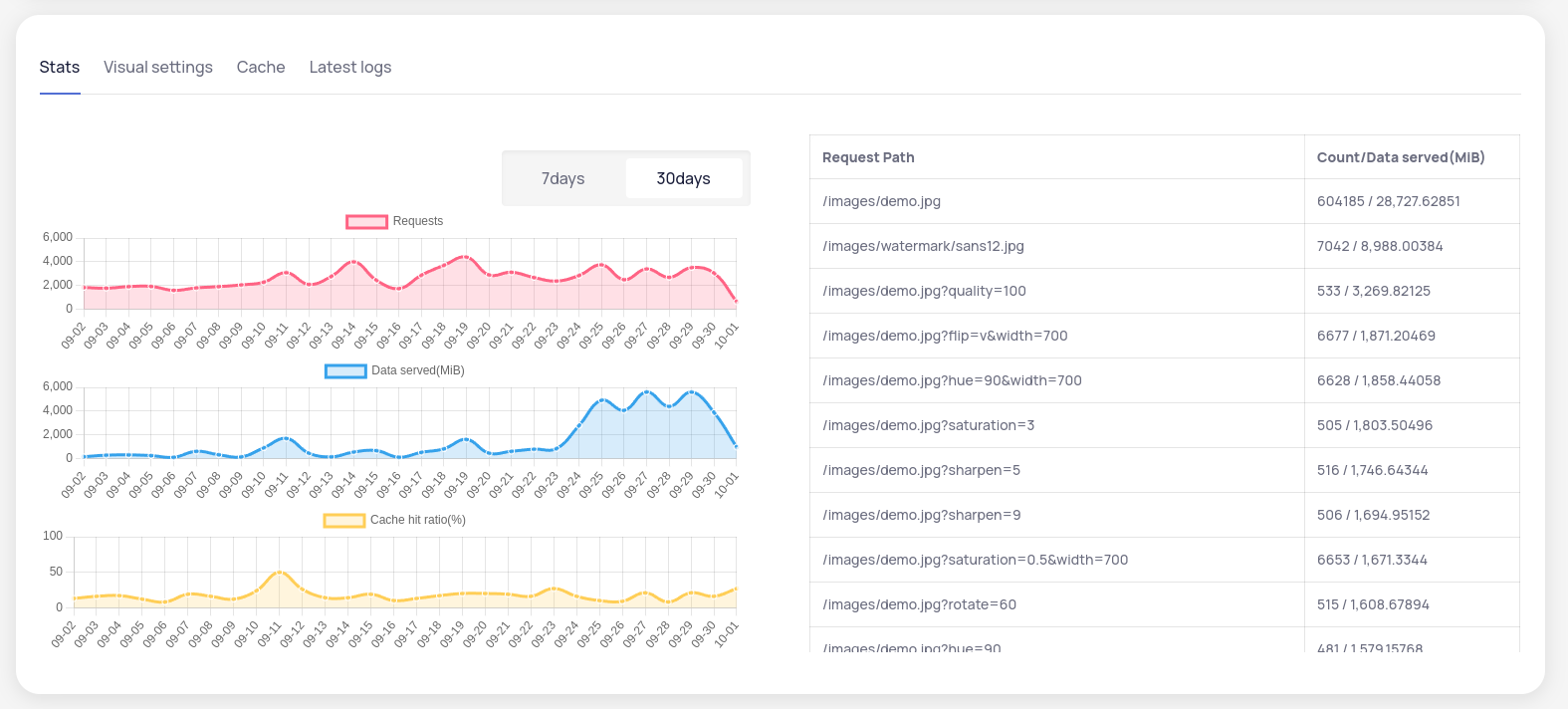Switch to the Stats tab

click(60, 67)
